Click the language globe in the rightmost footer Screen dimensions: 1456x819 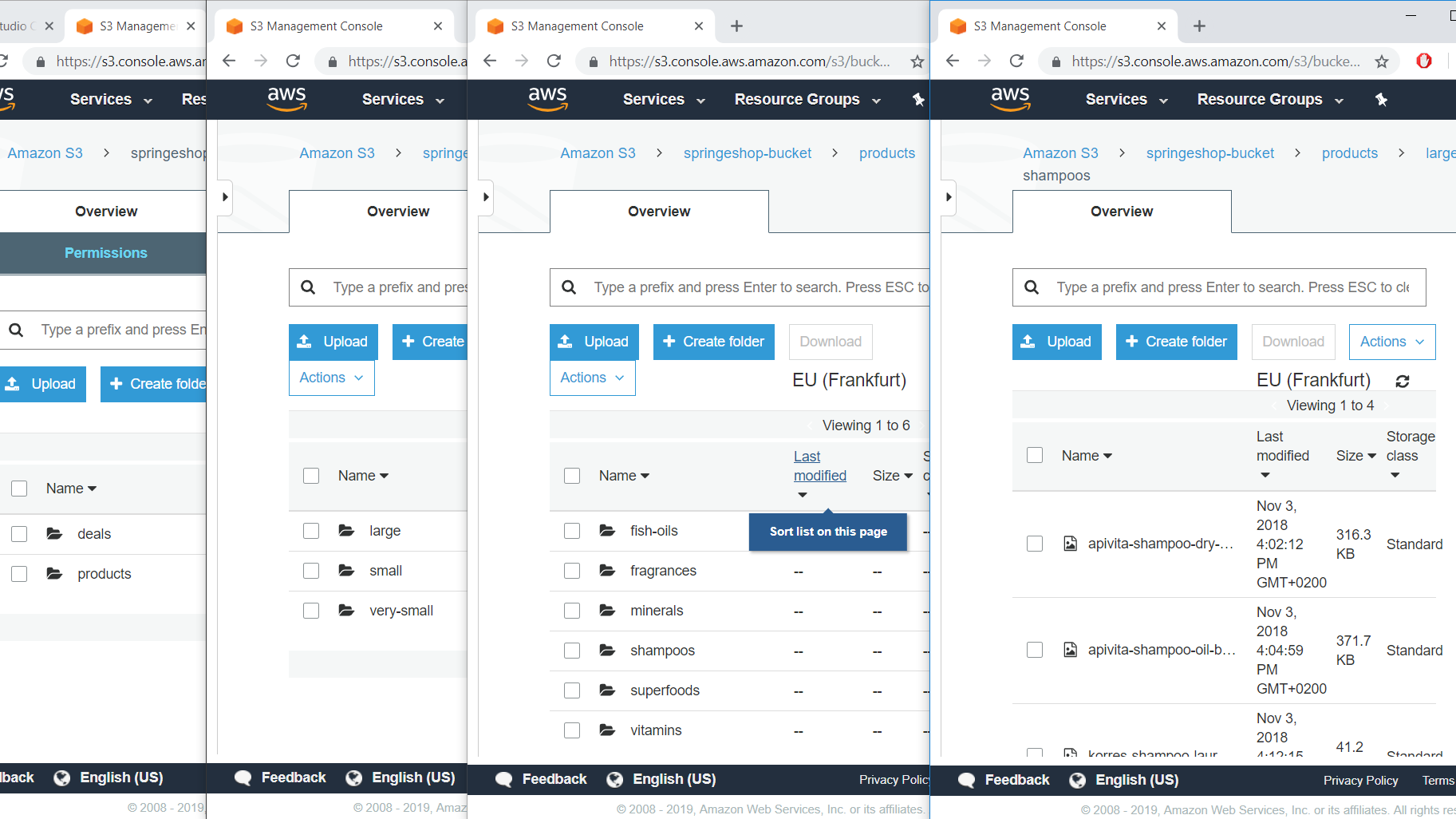(1077, 780)
